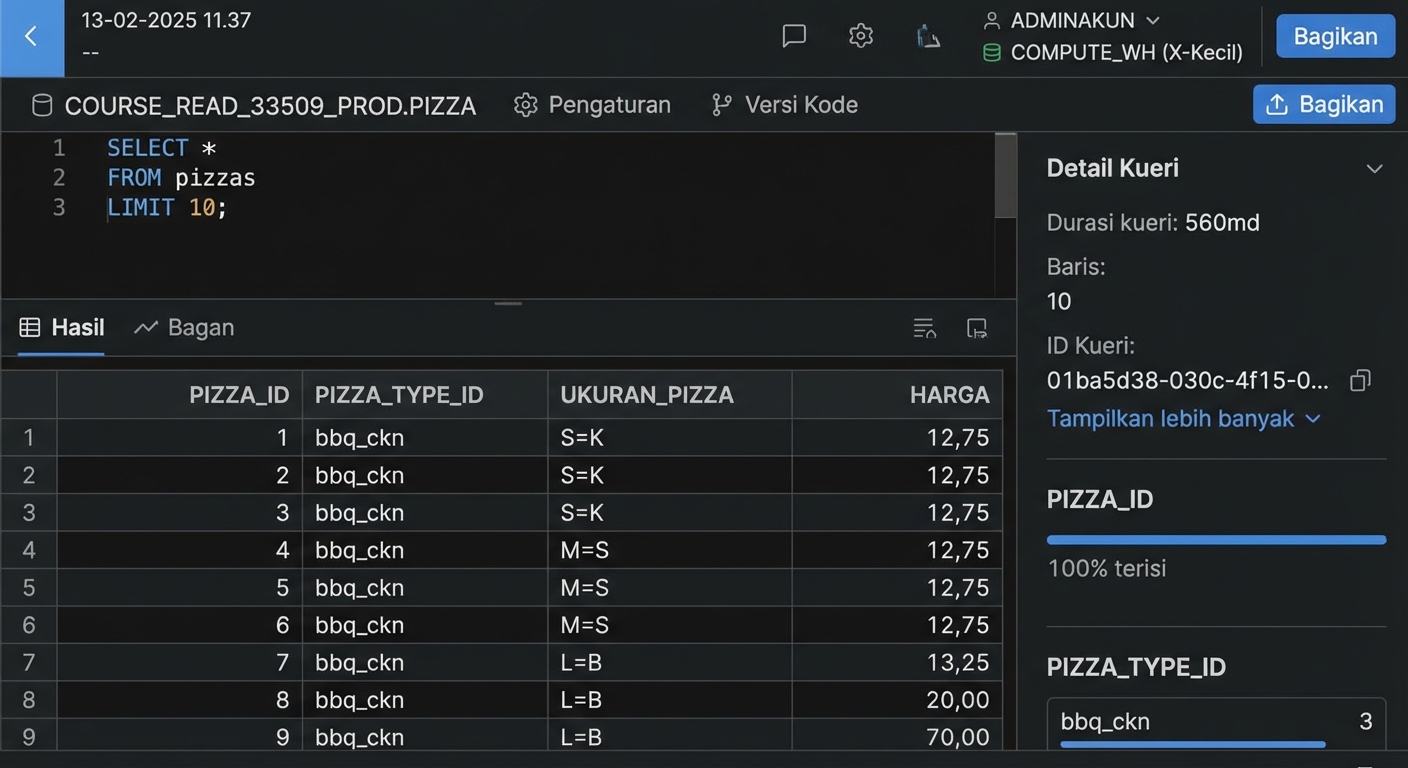Click the results panel icon beside search
Image resolution: width=1408 pixels, height=768 pixels.
coord(977,328)
